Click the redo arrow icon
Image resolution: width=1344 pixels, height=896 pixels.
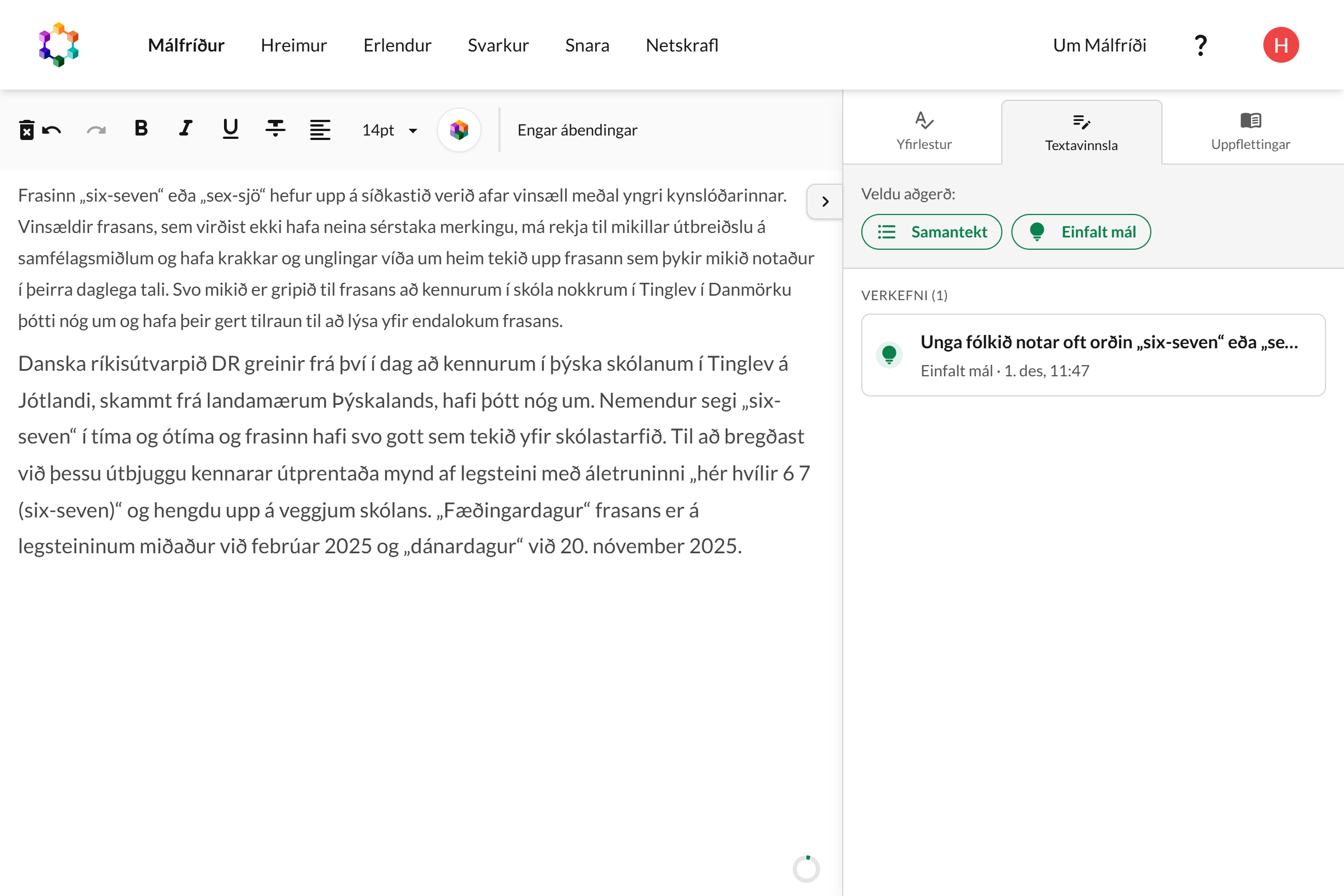coord(96,130)
